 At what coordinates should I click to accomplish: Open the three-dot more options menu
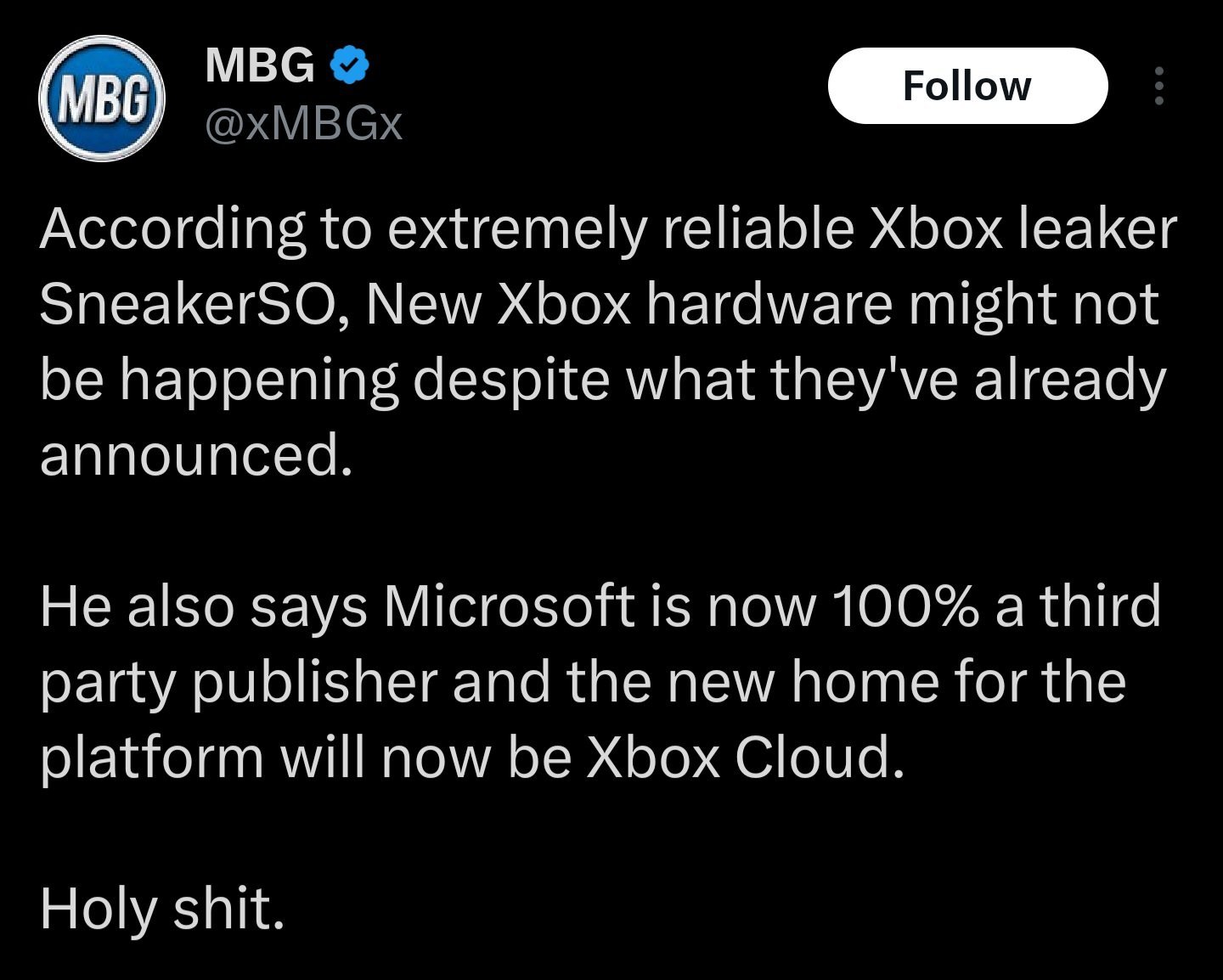pyautogui.click(x=1158, y=86)
